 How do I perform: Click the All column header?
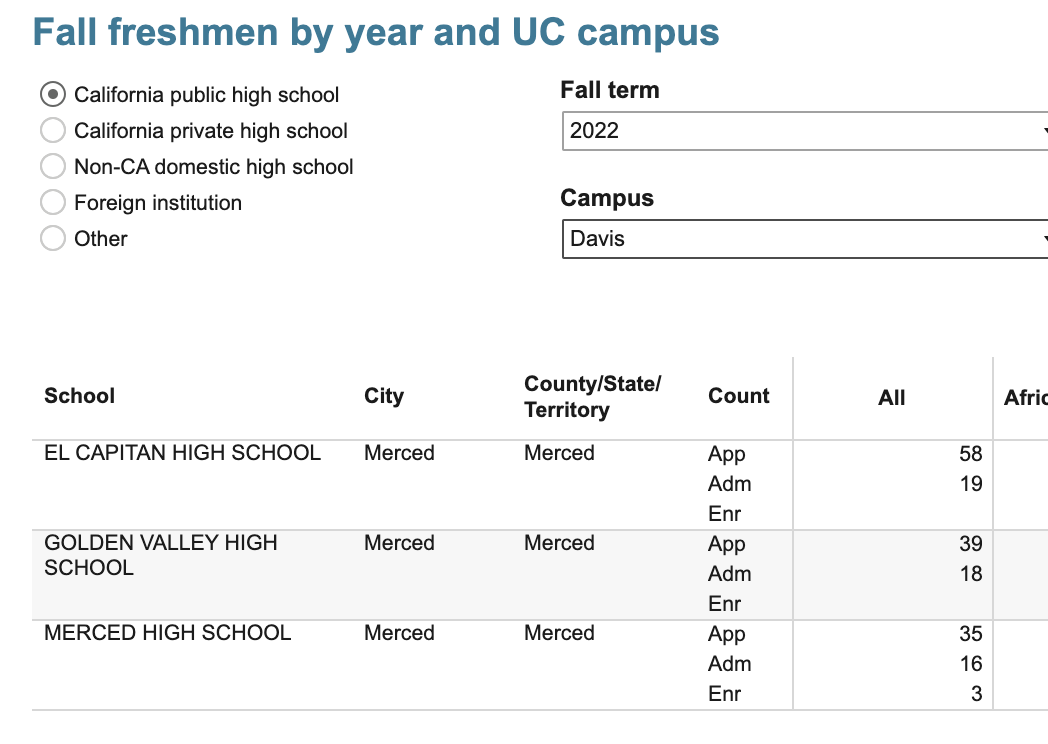click(x=891, y=398)
